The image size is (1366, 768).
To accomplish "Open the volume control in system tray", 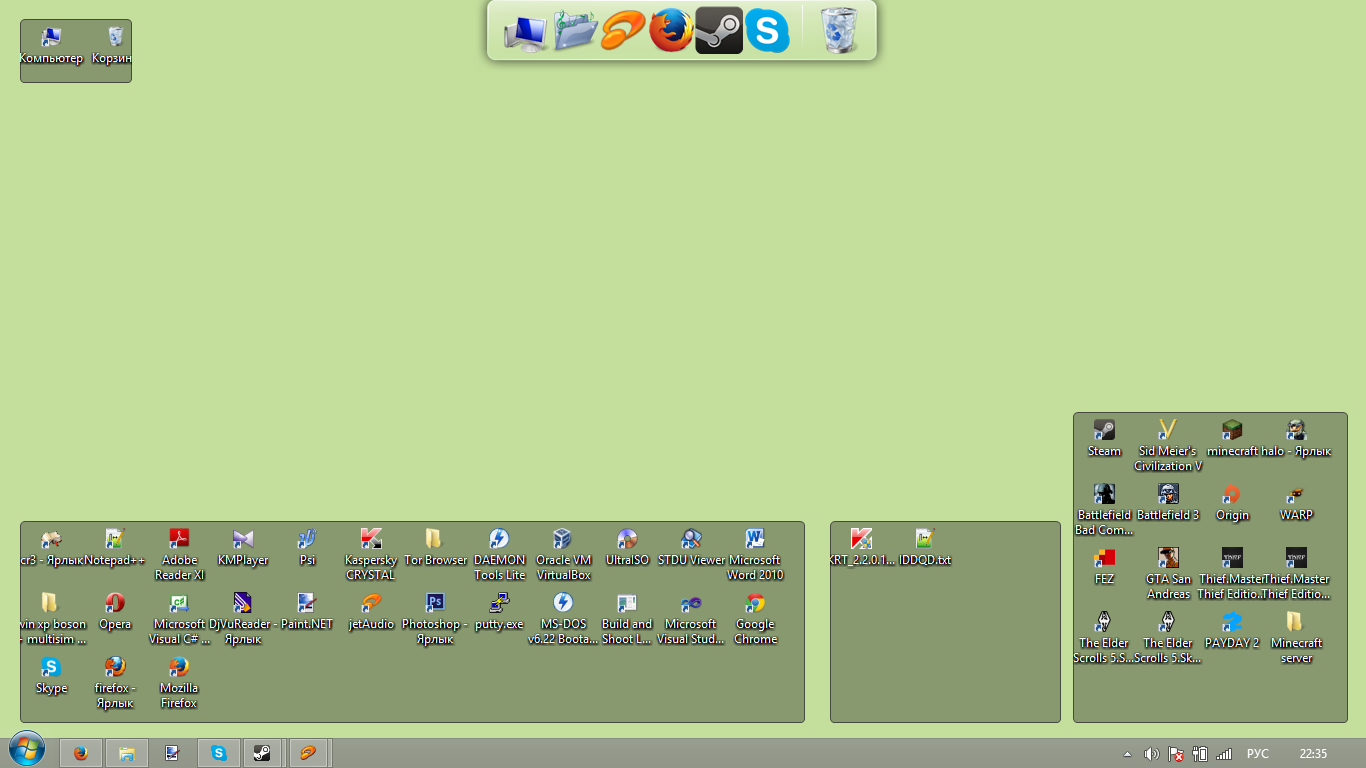I will (1152, 754).
